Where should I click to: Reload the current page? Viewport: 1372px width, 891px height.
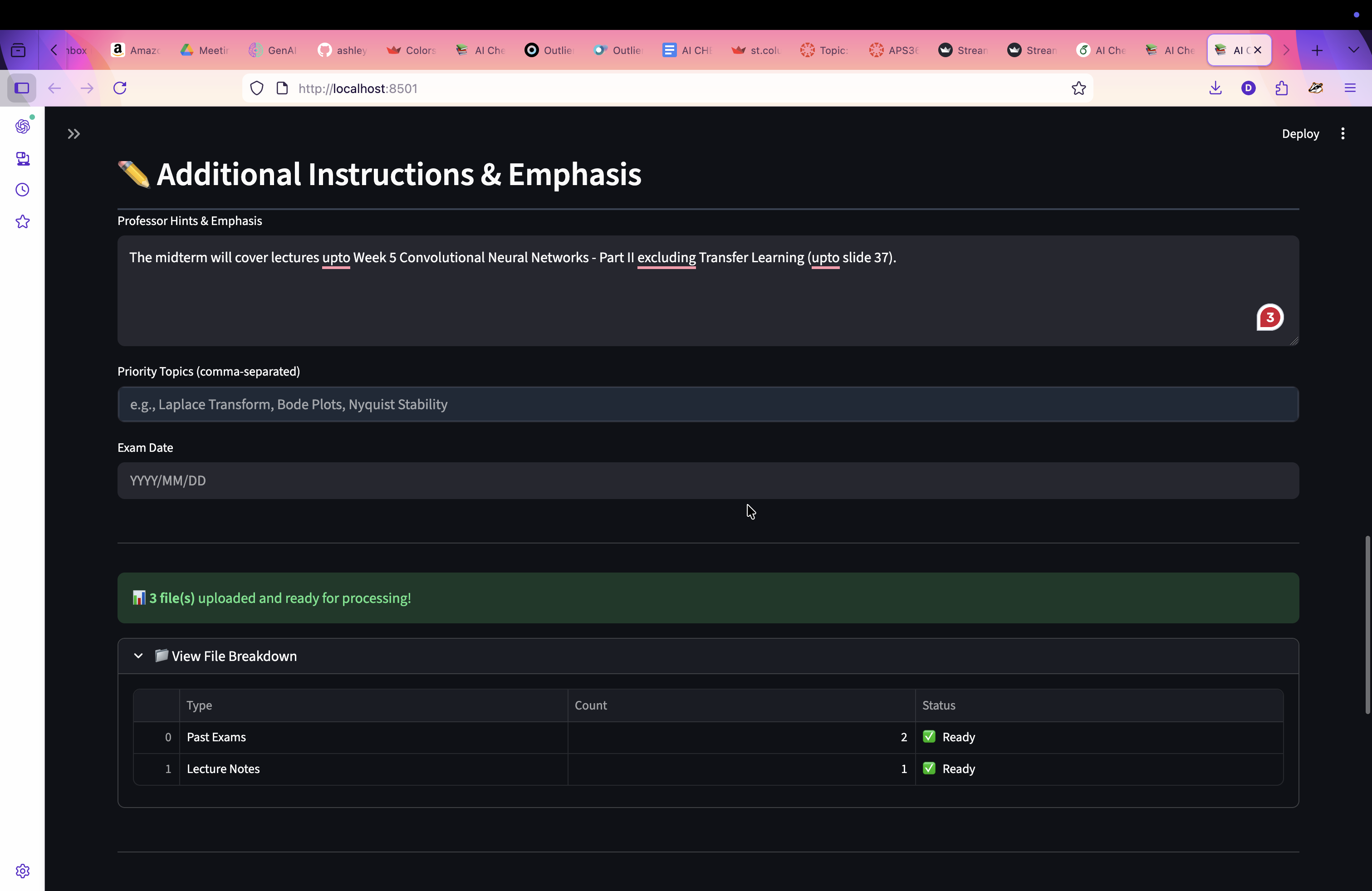click(120, 88)
